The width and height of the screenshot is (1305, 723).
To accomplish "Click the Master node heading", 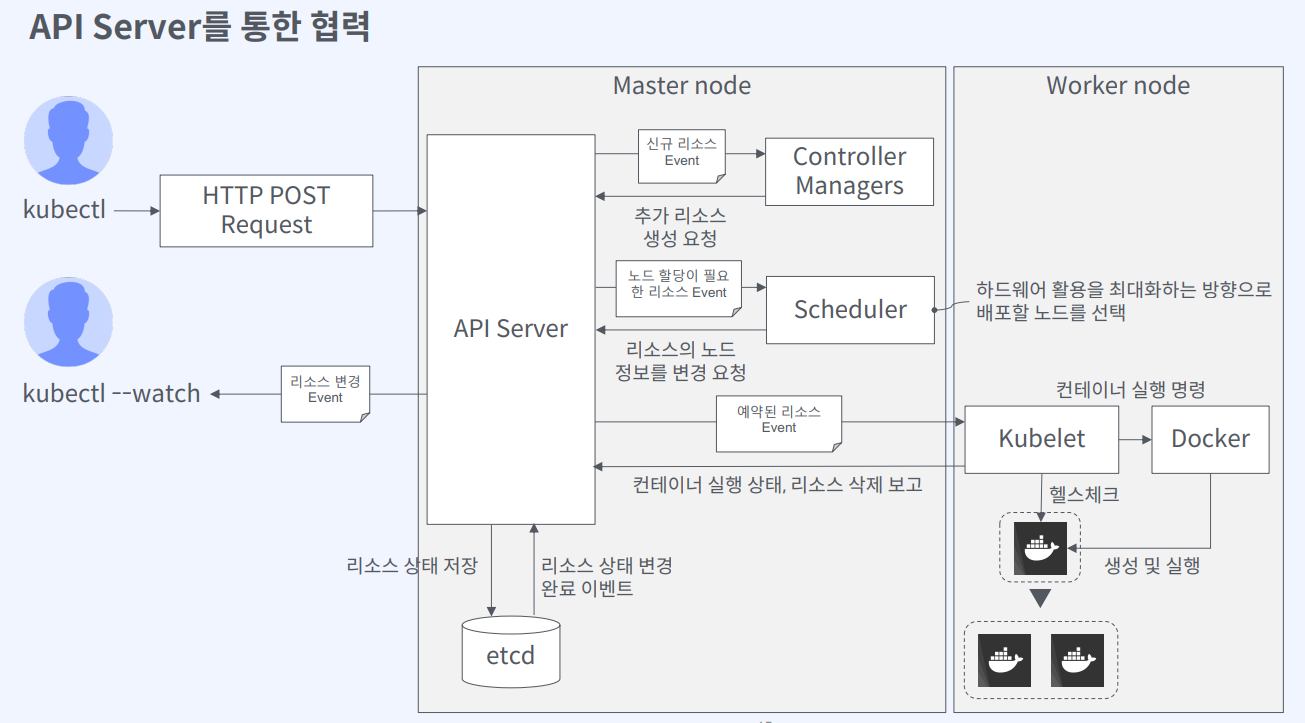I will [682, 86].
